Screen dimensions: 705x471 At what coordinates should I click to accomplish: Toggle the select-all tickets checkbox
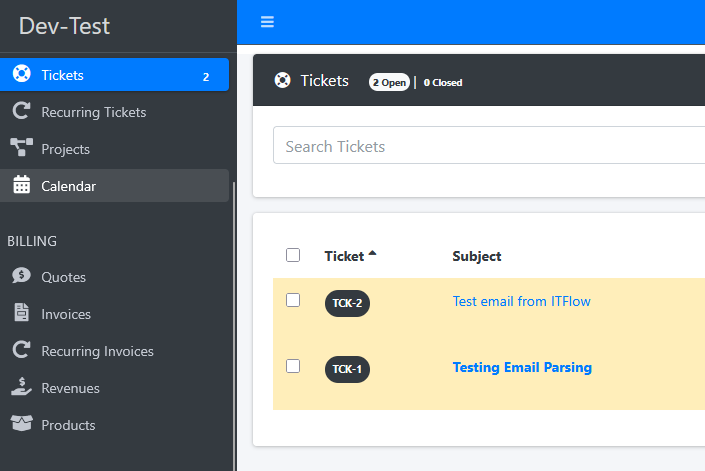click(x=293, y=255)
